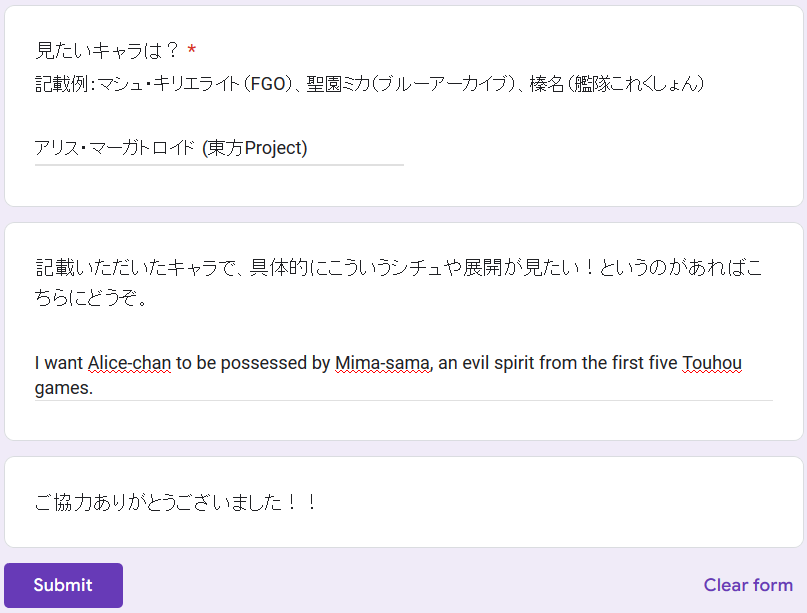The width and height of the screenshot is (807, 613).
Task: Click the red required asterisk
Action: pos(191,50)
